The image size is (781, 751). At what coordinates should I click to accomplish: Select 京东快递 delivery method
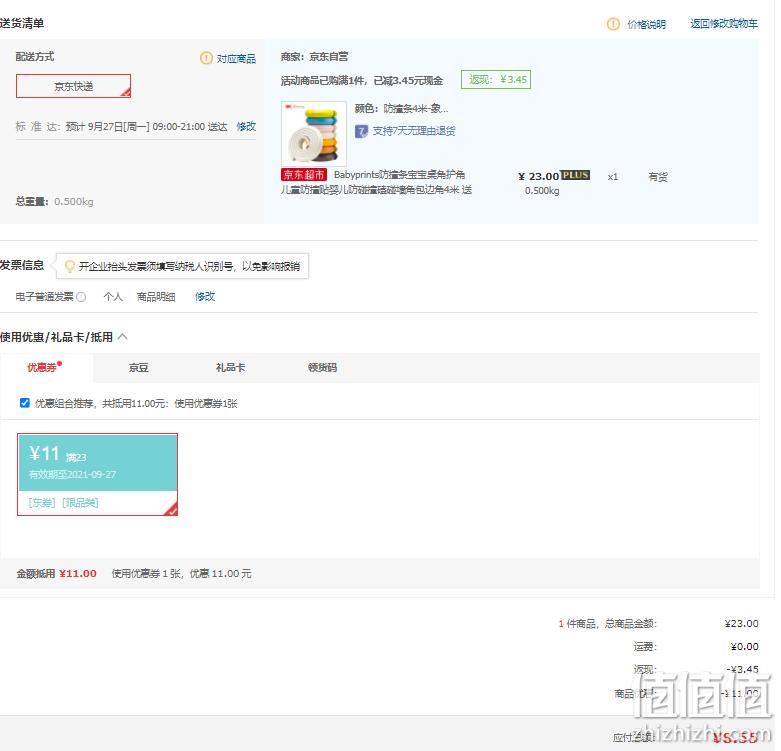[73, 86]
